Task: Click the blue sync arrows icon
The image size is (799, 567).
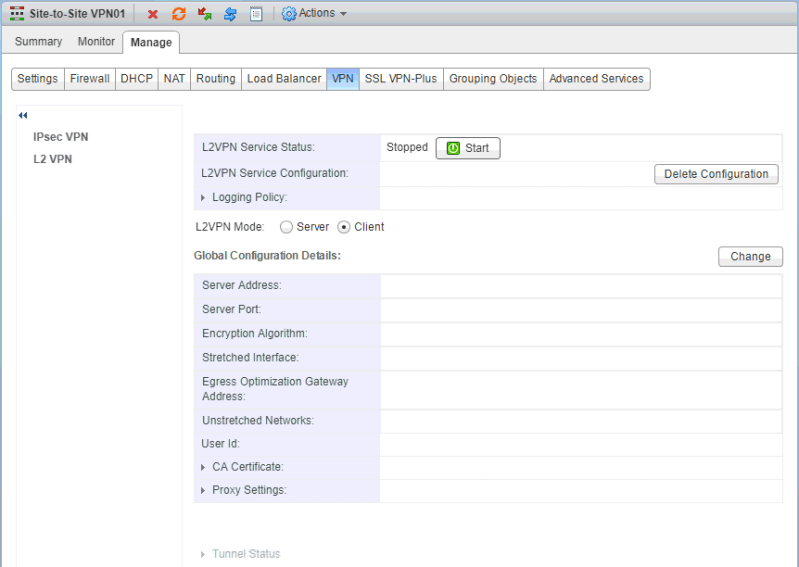Action: 230,14
